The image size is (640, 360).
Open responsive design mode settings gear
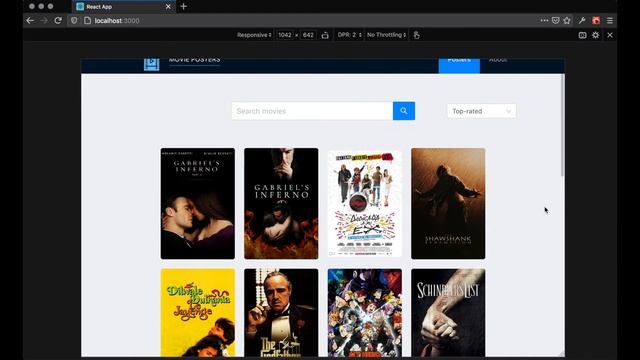coord(596,35)
